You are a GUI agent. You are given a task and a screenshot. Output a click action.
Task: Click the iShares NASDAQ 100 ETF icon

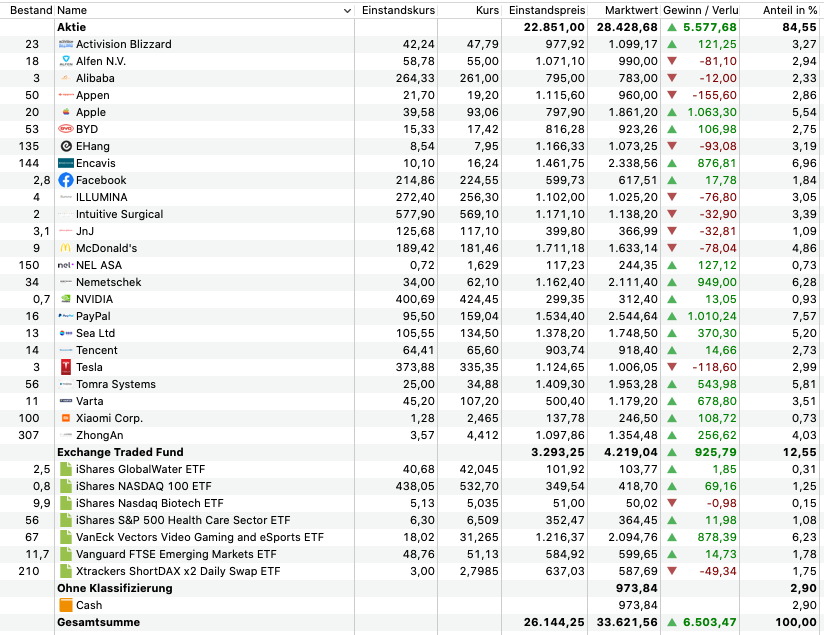pos(66,486)
